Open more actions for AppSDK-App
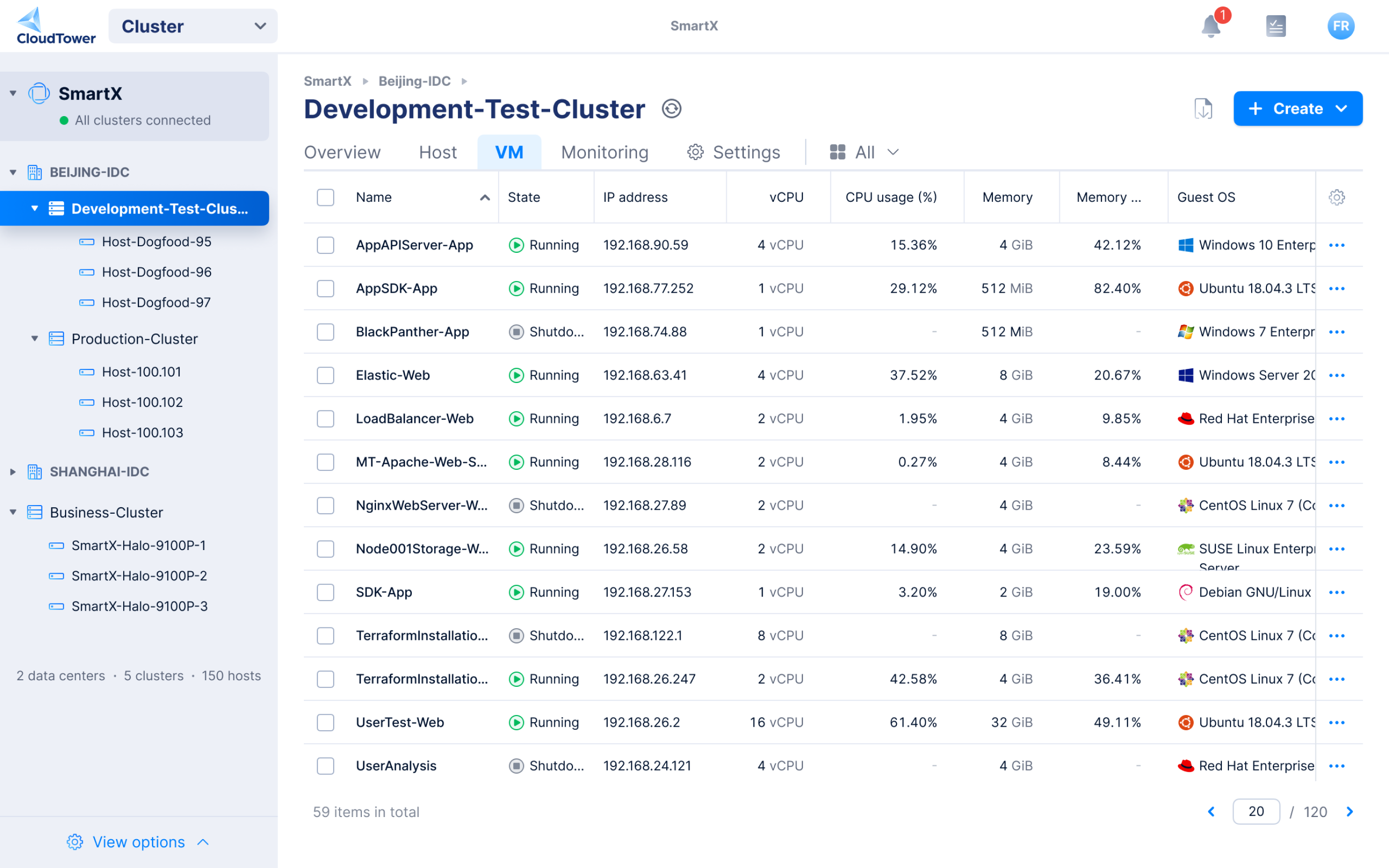 [1337, 288]
